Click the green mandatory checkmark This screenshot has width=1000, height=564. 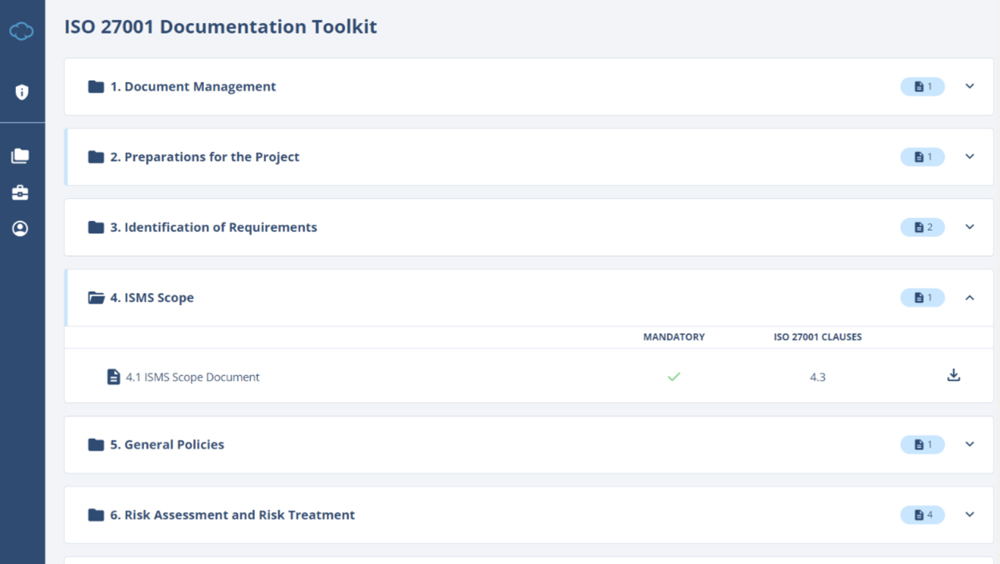(x=674, y=377)
